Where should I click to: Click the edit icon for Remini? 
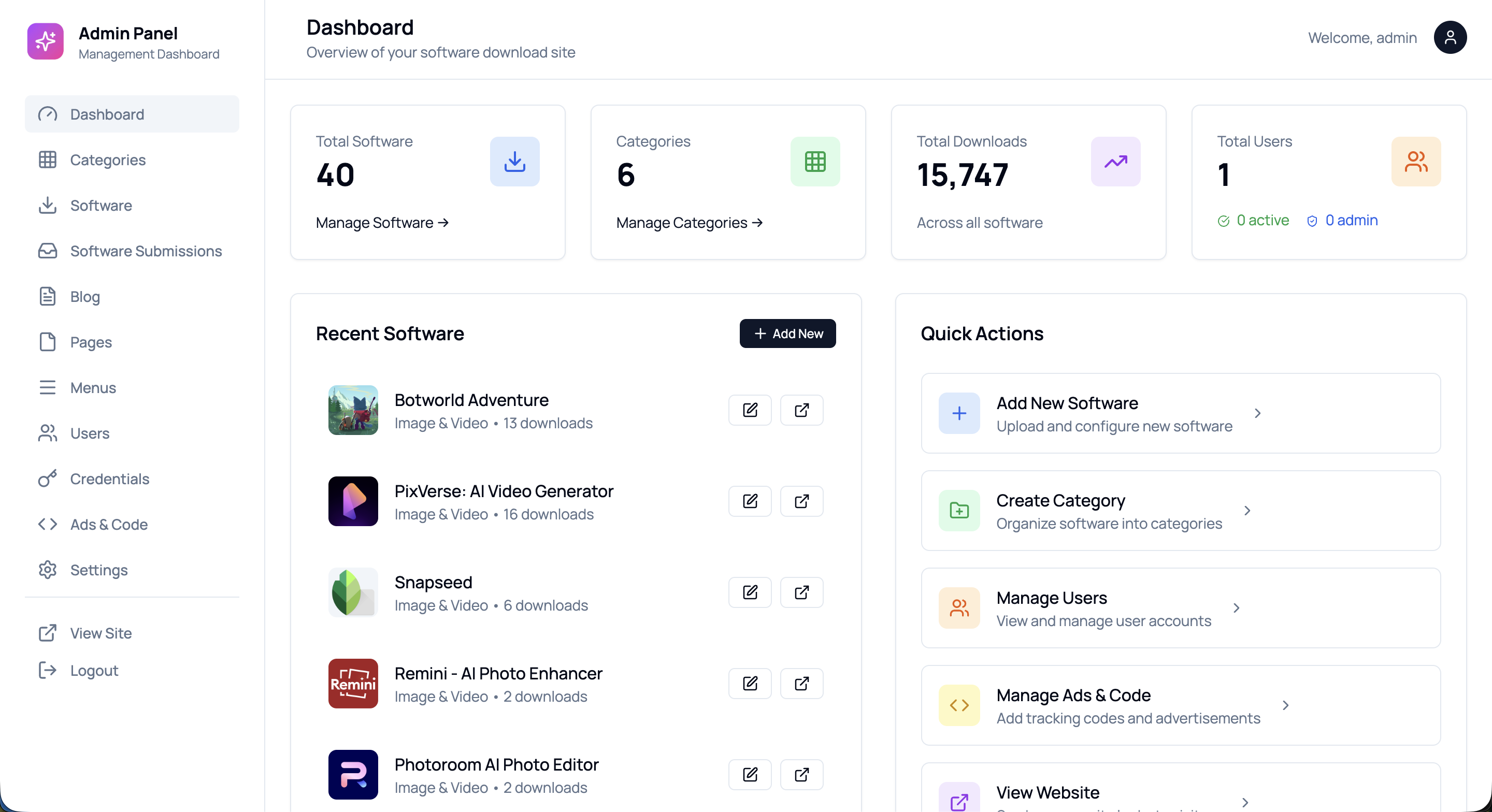[x=750, y=684]
